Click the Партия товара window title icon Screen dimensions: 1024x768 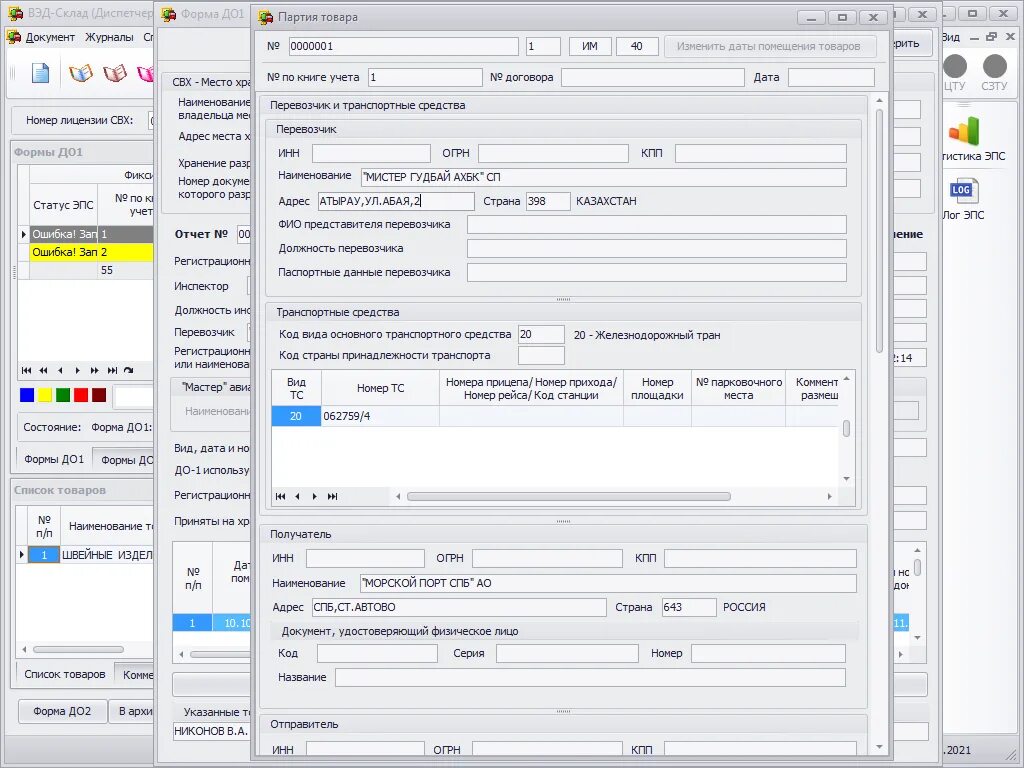point(265,18)
